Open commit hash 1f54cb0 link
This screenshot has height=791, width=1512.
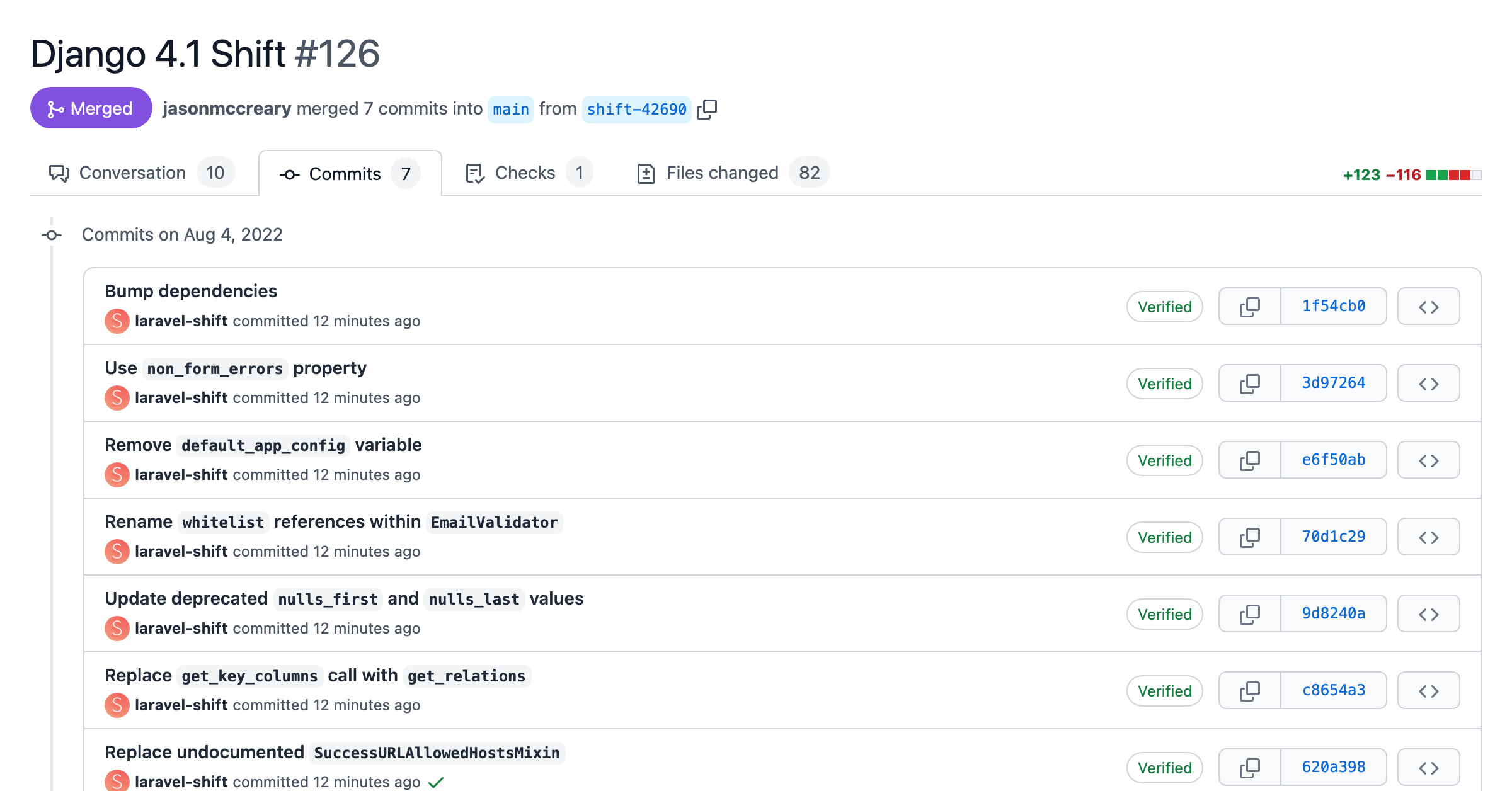click(1333, 307)
